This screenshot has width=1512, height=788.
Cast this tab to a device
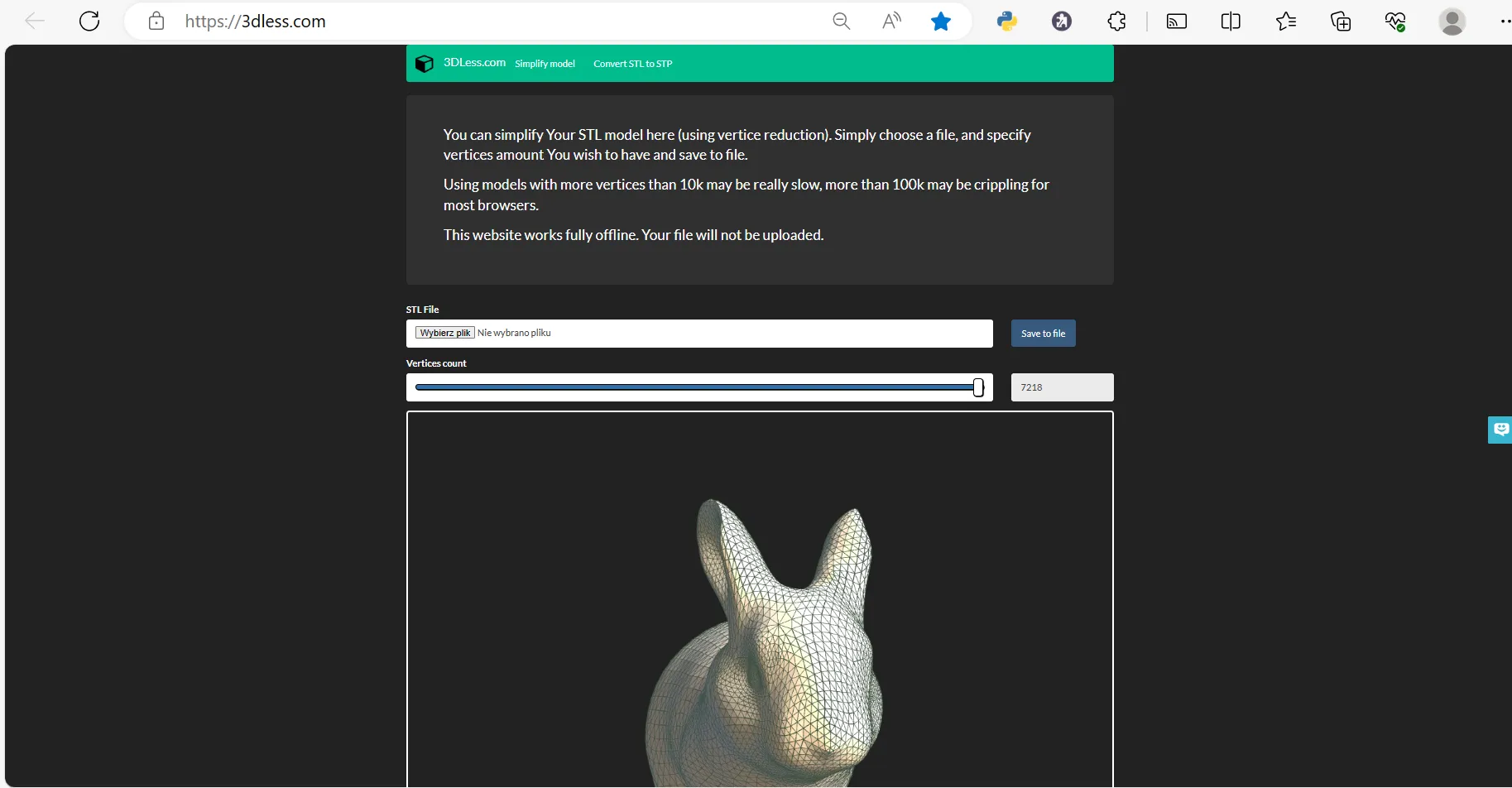click(1177, 21)
